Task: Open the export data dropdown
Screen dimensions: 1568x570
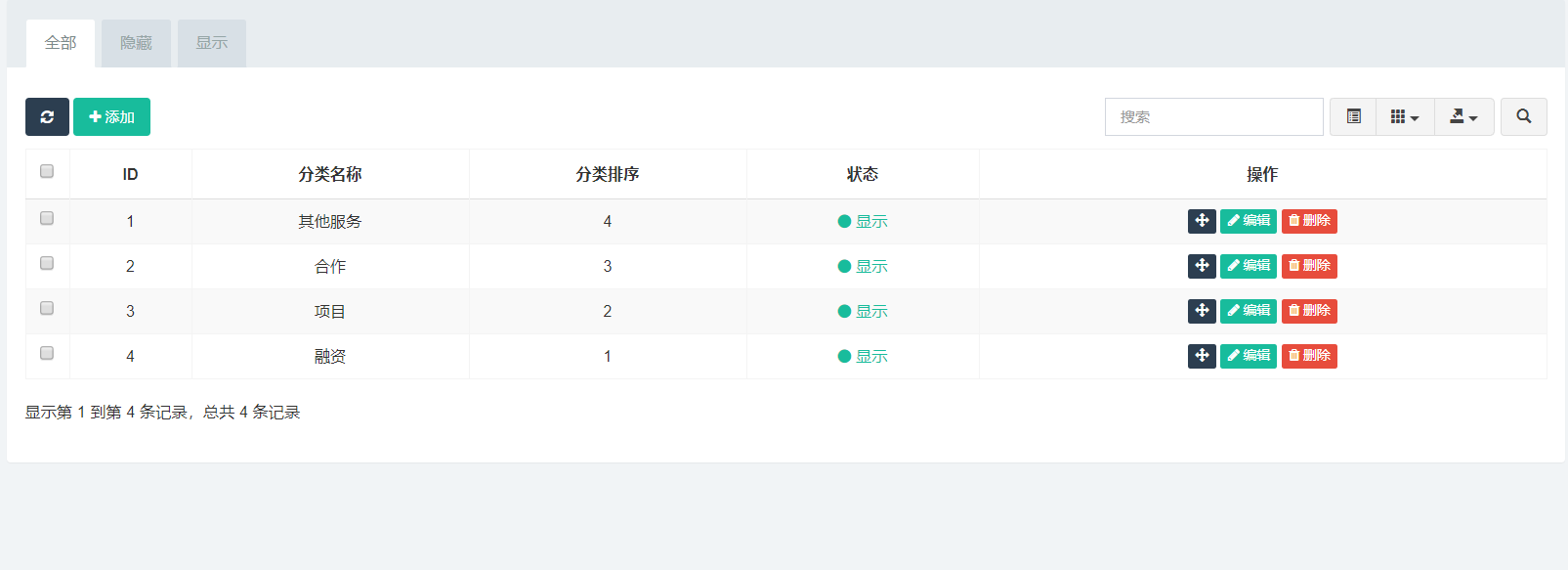Action: click(1463, 116)
